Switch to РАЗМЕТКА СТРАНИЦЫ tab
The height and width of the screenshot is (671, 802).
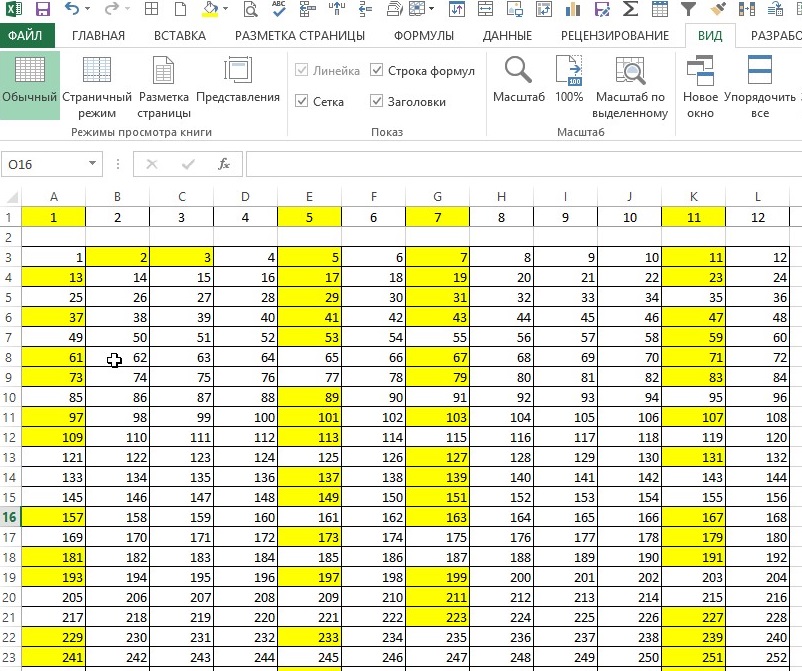(300, 36)
